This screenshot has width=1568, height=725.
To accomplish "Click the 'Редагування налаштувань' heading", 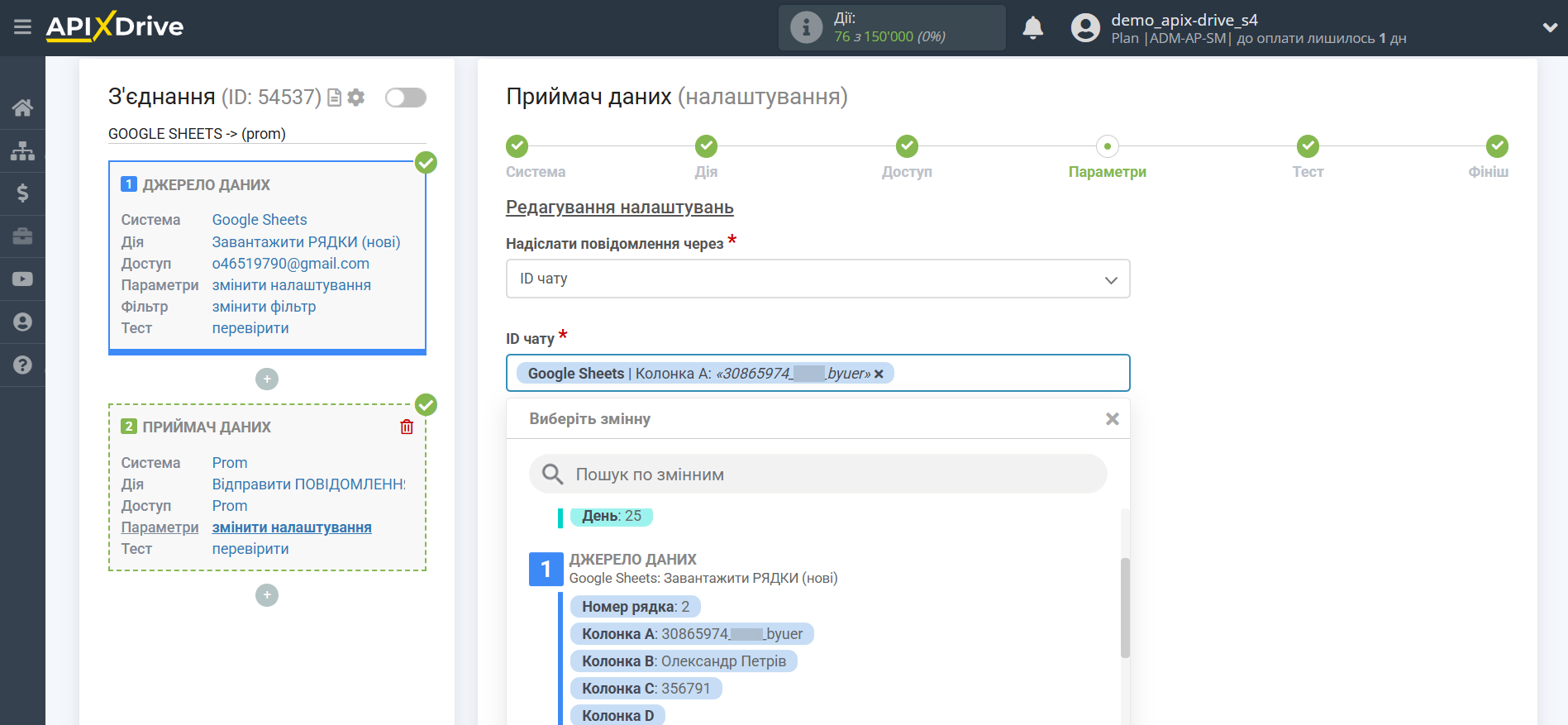I will (x=620, y=207).
